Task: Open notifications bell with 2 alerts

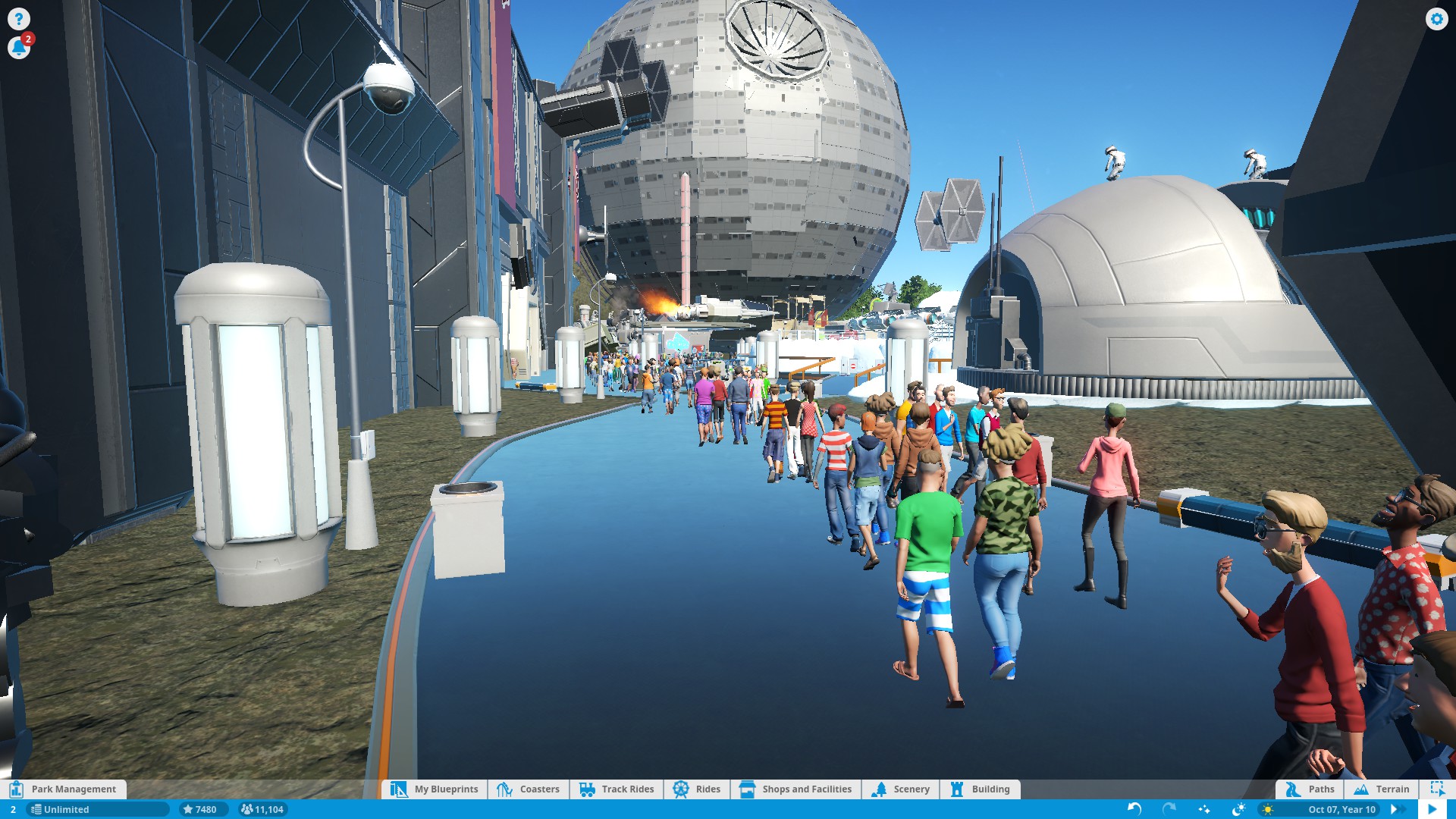Action: (19, 47)
